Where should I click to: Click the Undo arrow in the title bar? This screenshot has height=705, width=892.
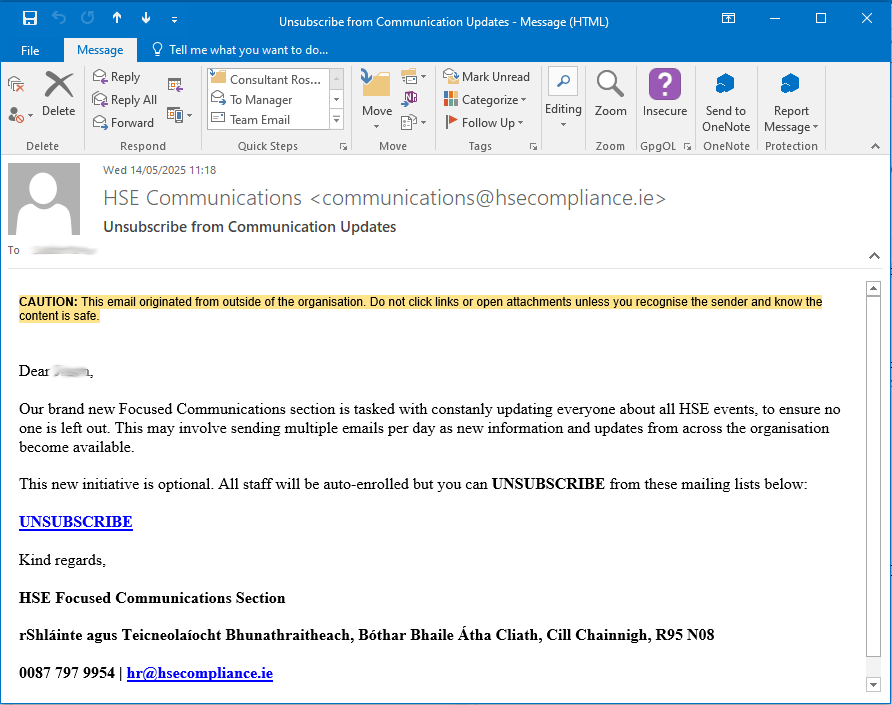(59, 18)
